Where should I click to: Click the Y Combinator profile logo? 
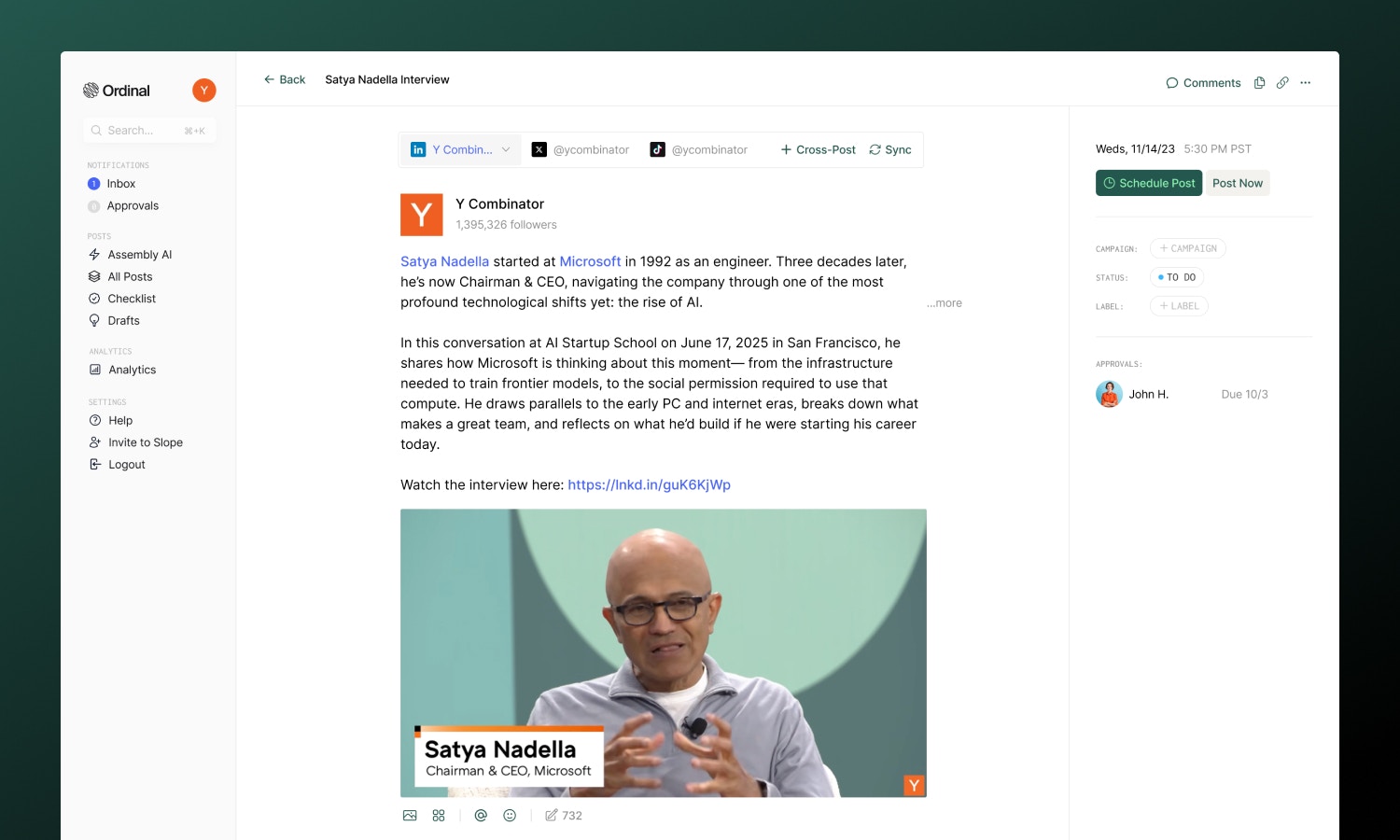(x=422, y=215)
